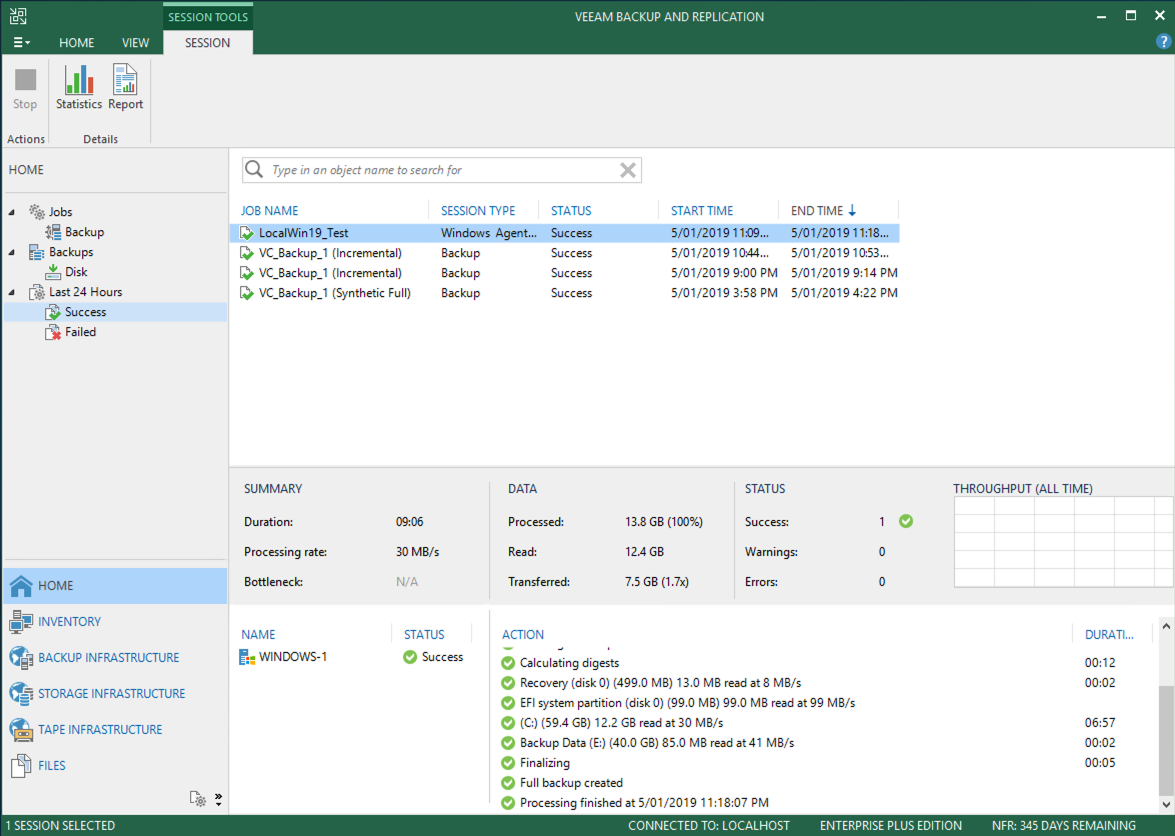
Task: Open the INVENTORY view
Action: pyautogui.click(x=115, y=622)
